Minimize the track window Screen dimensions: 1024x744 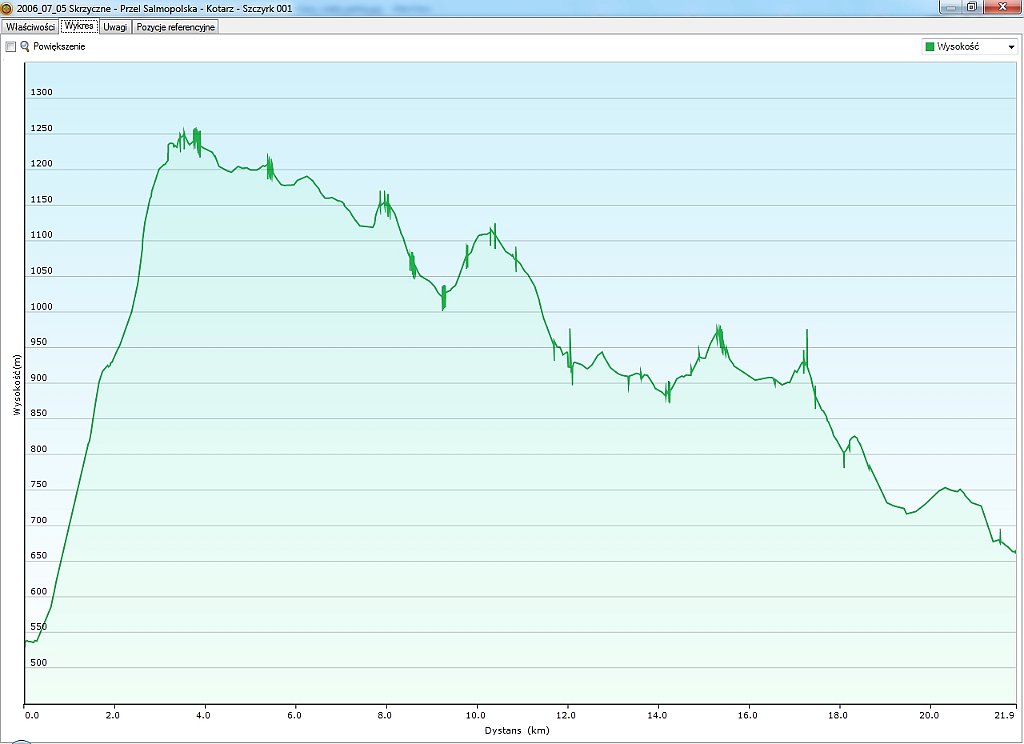tap(949, 7)
